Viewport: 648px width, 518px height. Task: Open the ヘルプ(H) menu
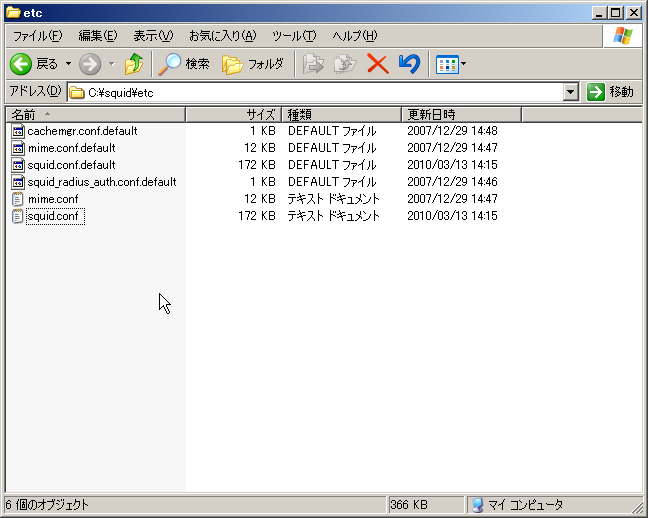[355, 36]
